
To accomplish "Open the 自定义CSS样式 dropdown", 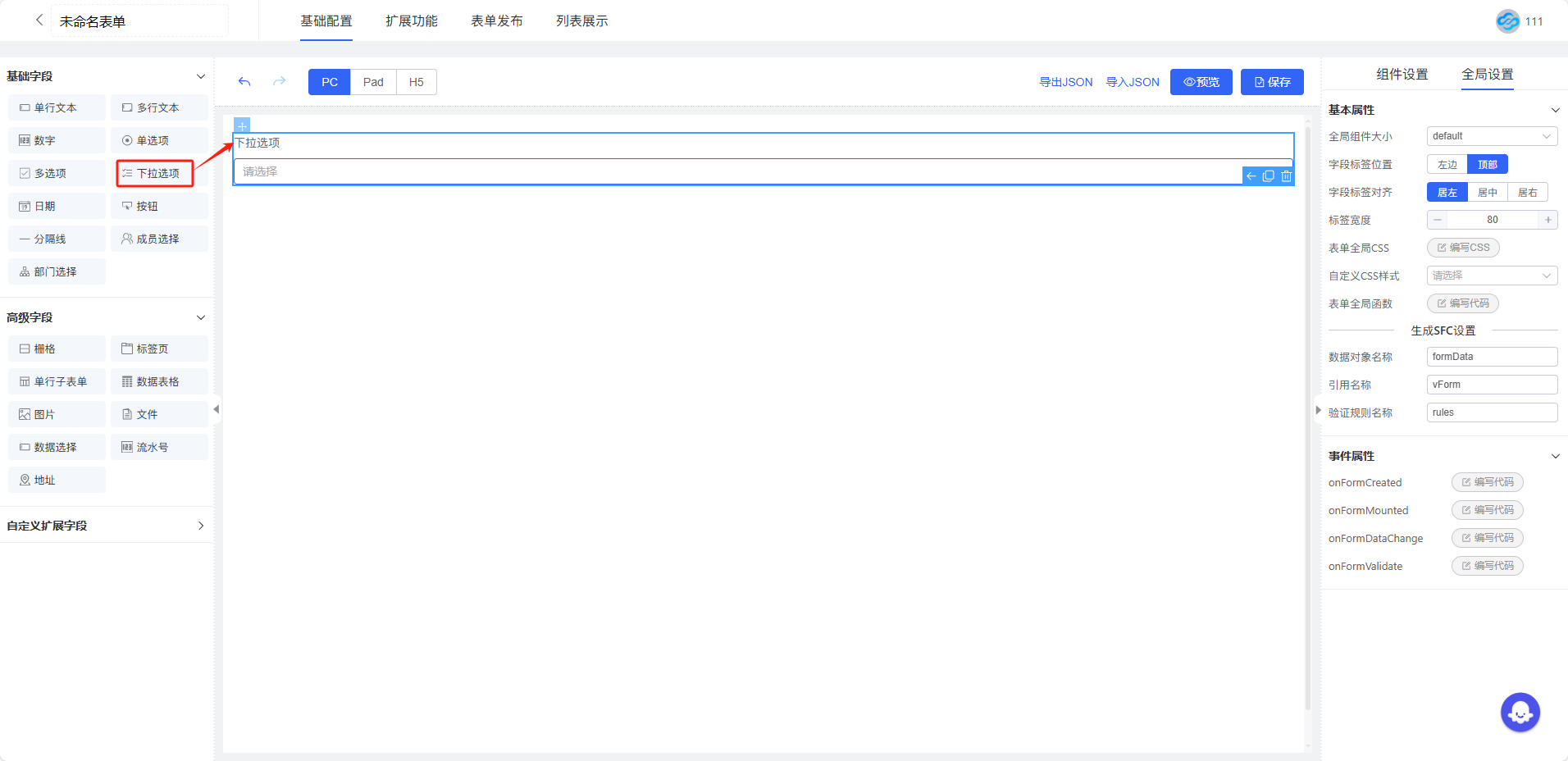I will coord(1491,276).
